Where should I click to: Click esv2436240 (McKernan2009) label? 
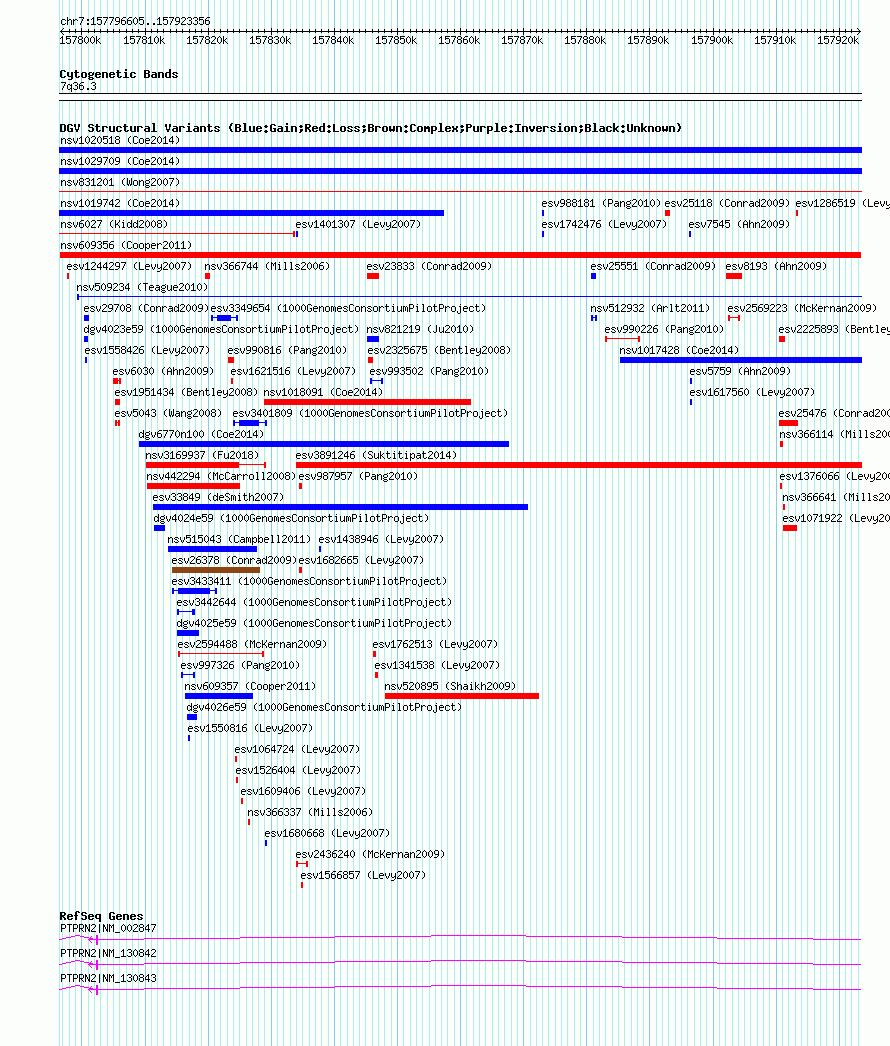[x=370, y=855]
